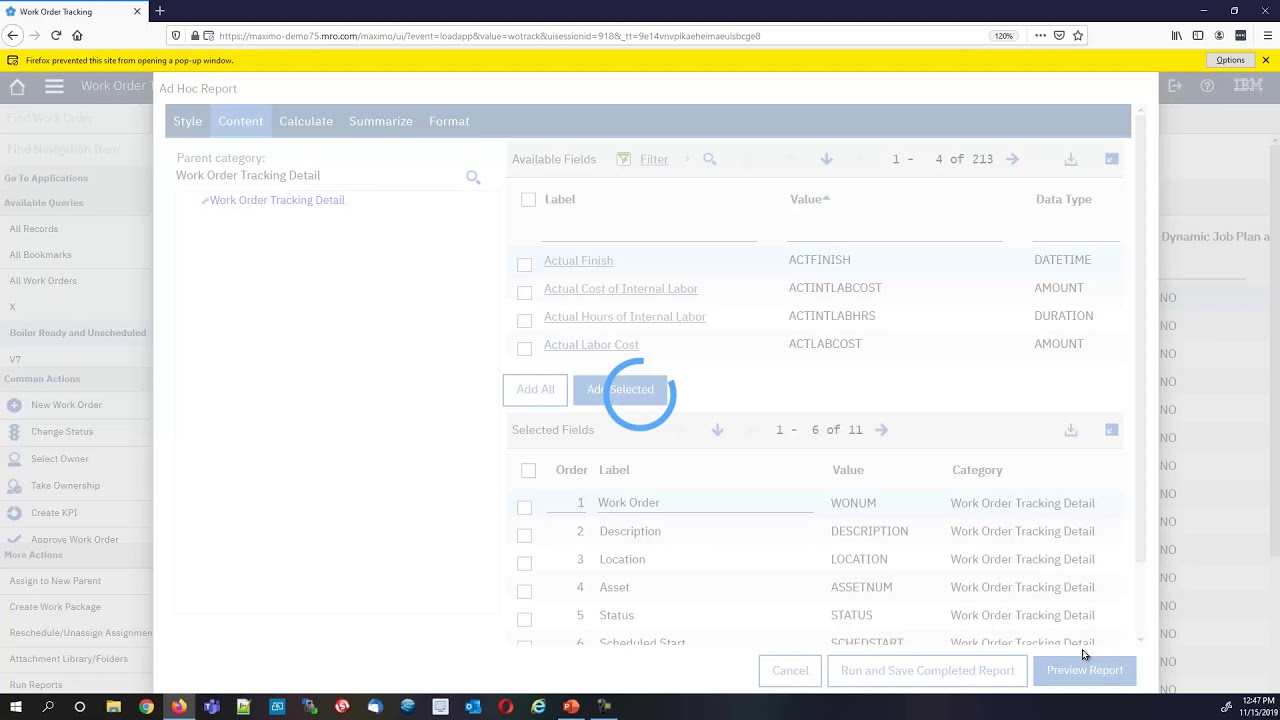The height and width of the screenshot is (720, 1280).
Task: Bookmark this page with the star icon
Action: (x=1078, y=35)
